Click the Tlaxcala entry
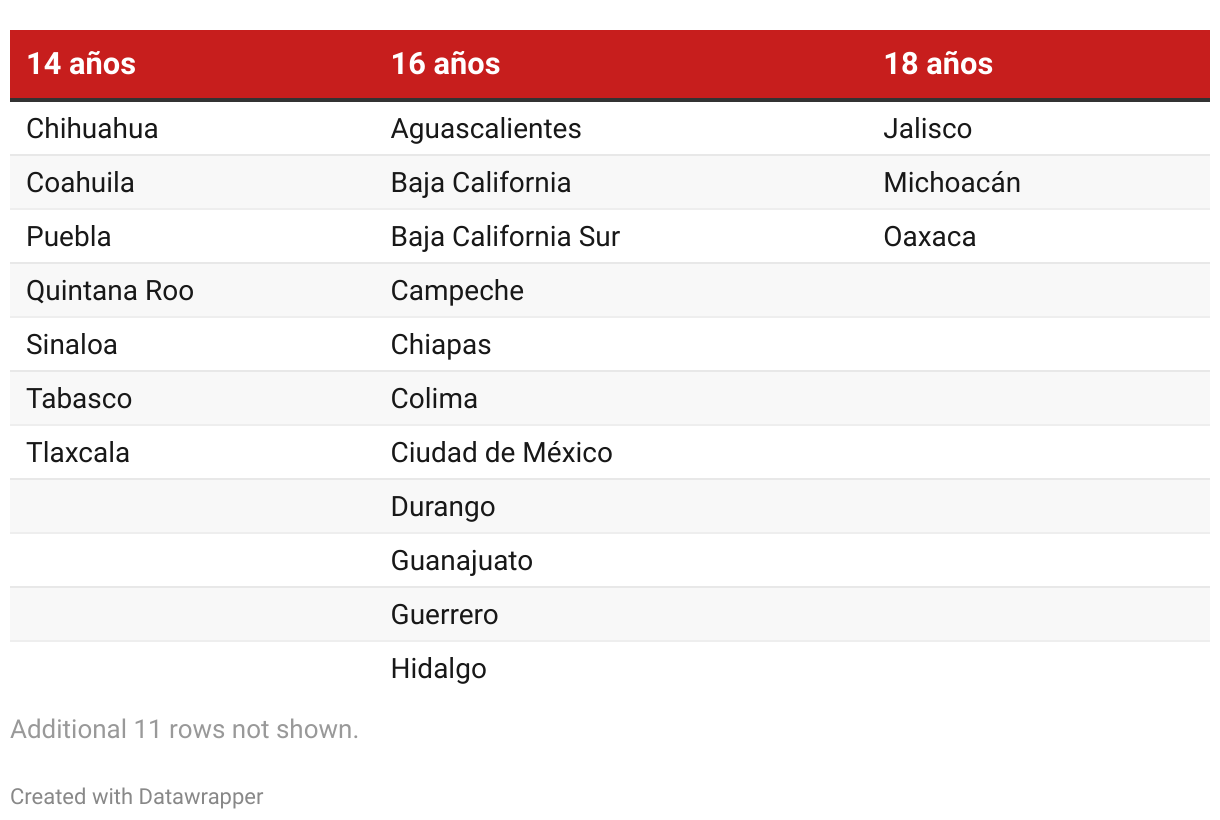1220x820 pixels. point(78,453)
